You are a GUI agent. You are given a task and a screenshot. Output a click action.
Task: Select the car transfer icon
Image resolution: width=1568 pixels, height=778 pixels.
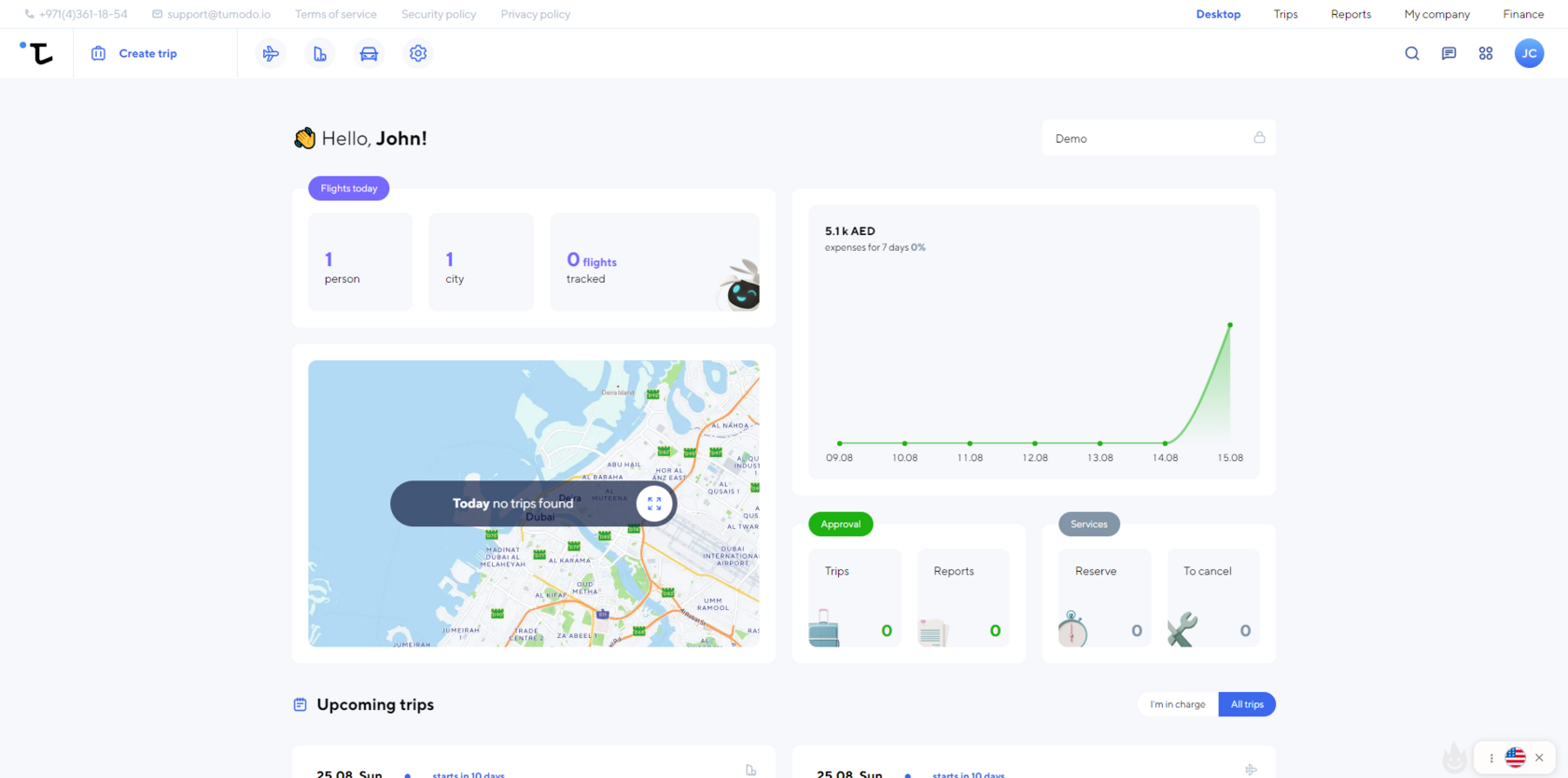pos(369,54)
